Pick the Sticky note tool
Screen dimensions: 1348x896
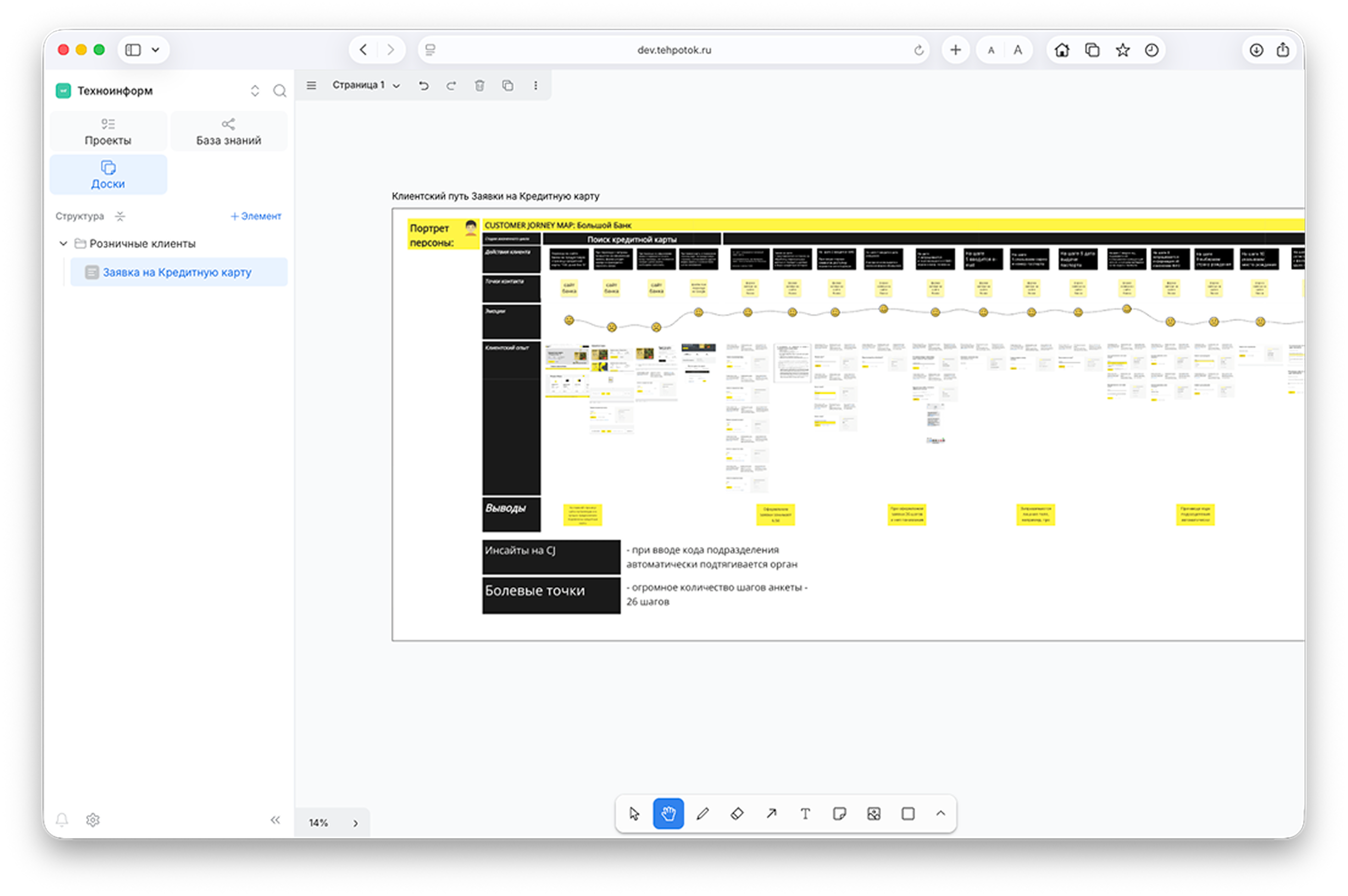tap(839, 813)
